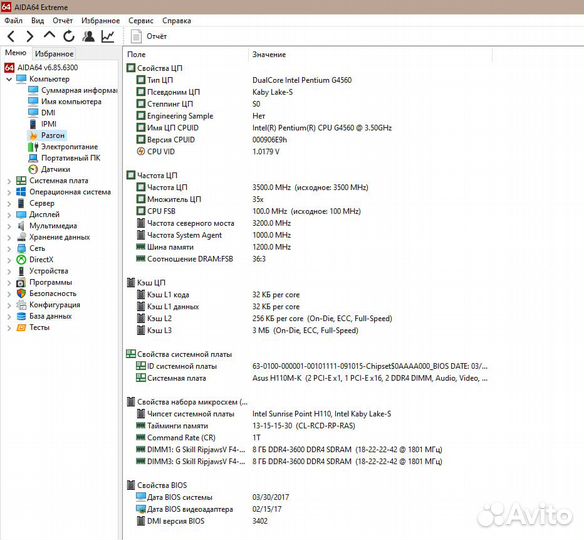The height and width of the screenshot is (540, 584).
Task: Switch to the Избранное sidebar tab
Action: tap(54, 54)
